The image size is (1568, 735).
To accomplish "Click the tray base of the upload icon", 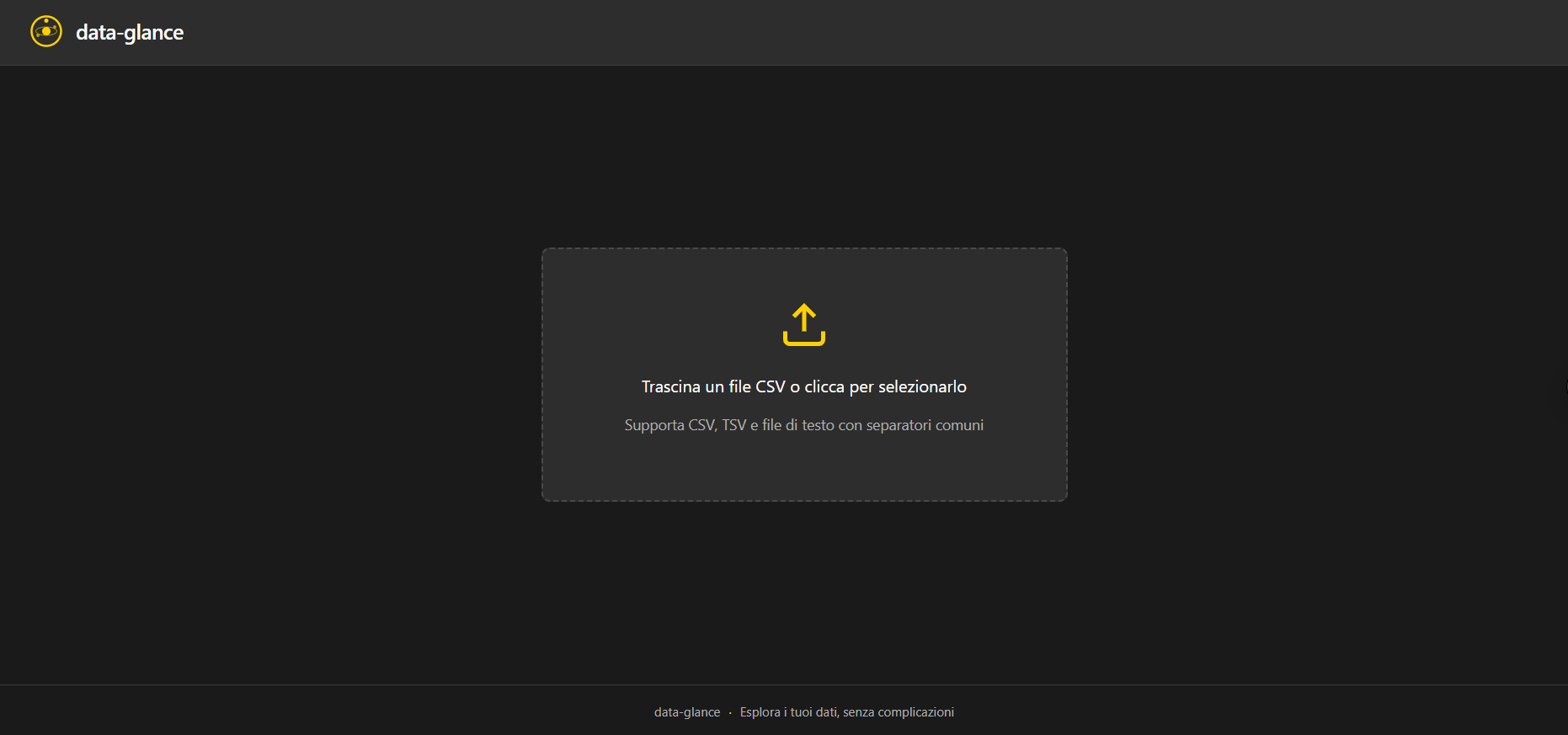I will 804,340.
